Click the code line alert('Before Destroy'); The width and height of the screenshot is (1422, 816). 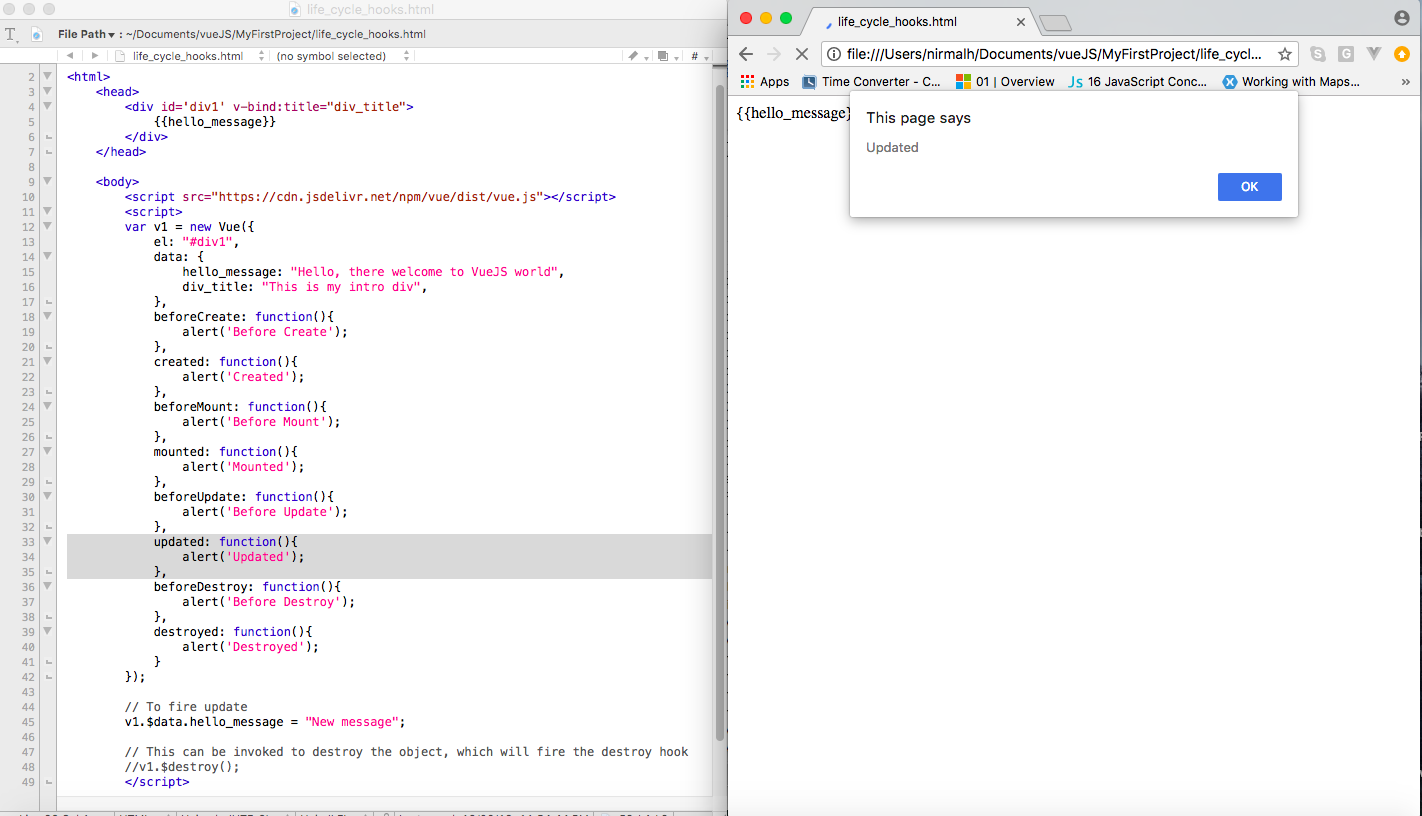[268, 602]
